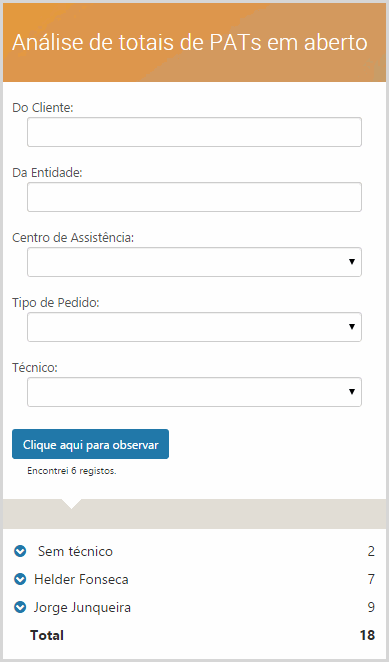Expand the Sem técnico chevron icon
This screenshot has height=662, width=389.
(x=20, y=551)
